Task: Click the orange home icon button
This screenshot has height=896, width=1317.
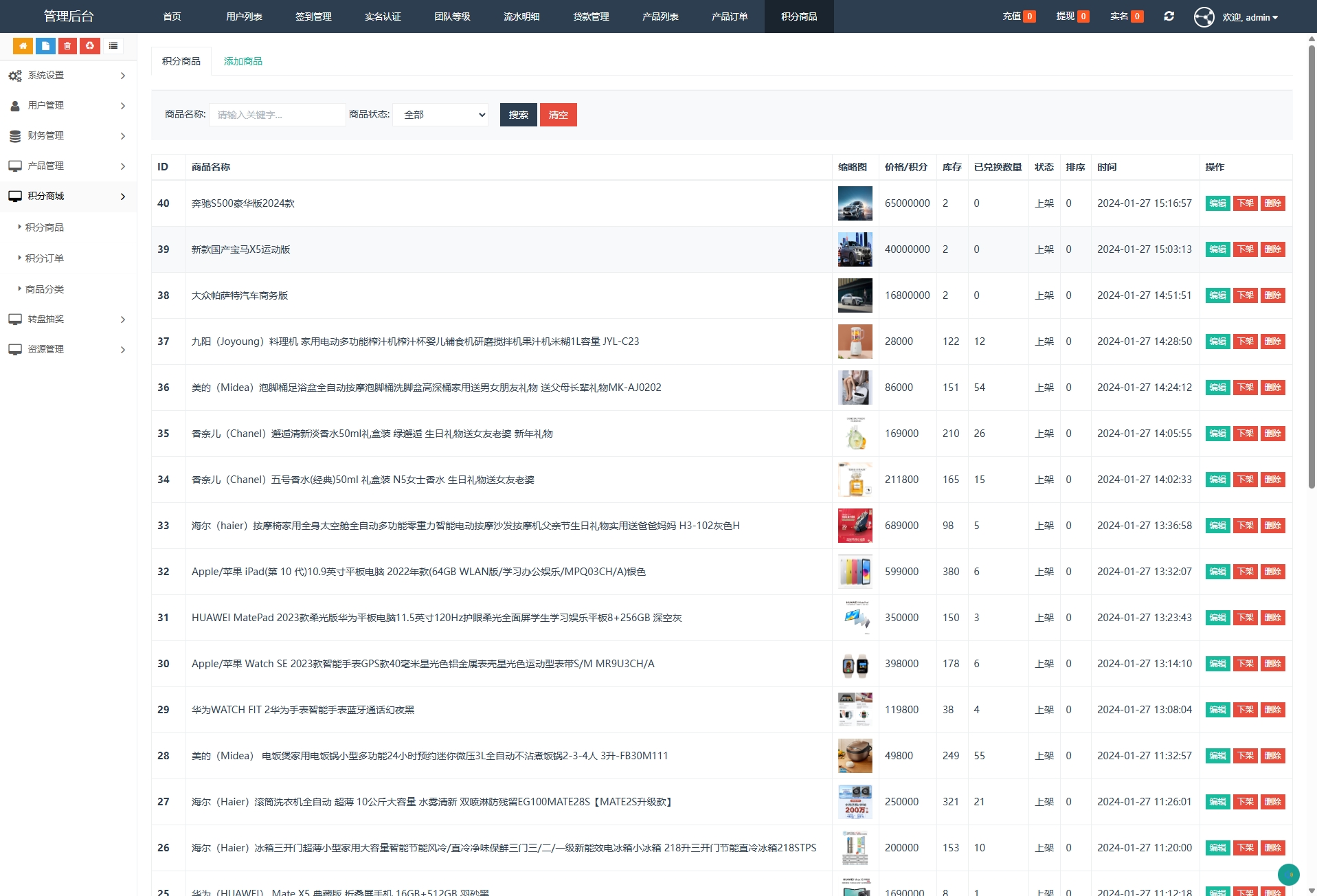Action: point(23,46)
